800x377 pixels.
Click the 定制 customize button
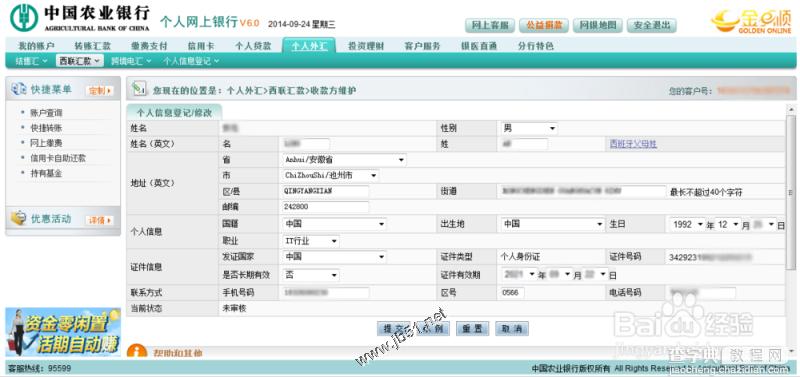click(99, 90)
